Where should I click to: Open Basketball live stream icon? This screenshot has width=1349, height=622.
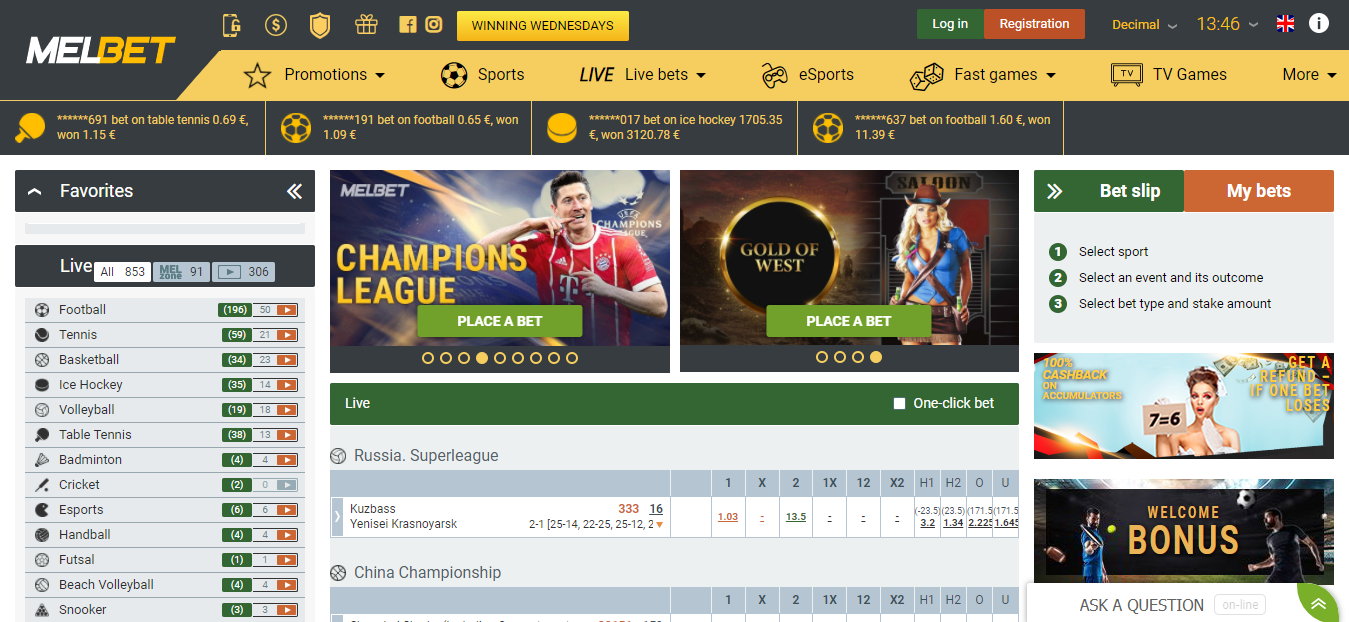[288, 360]
